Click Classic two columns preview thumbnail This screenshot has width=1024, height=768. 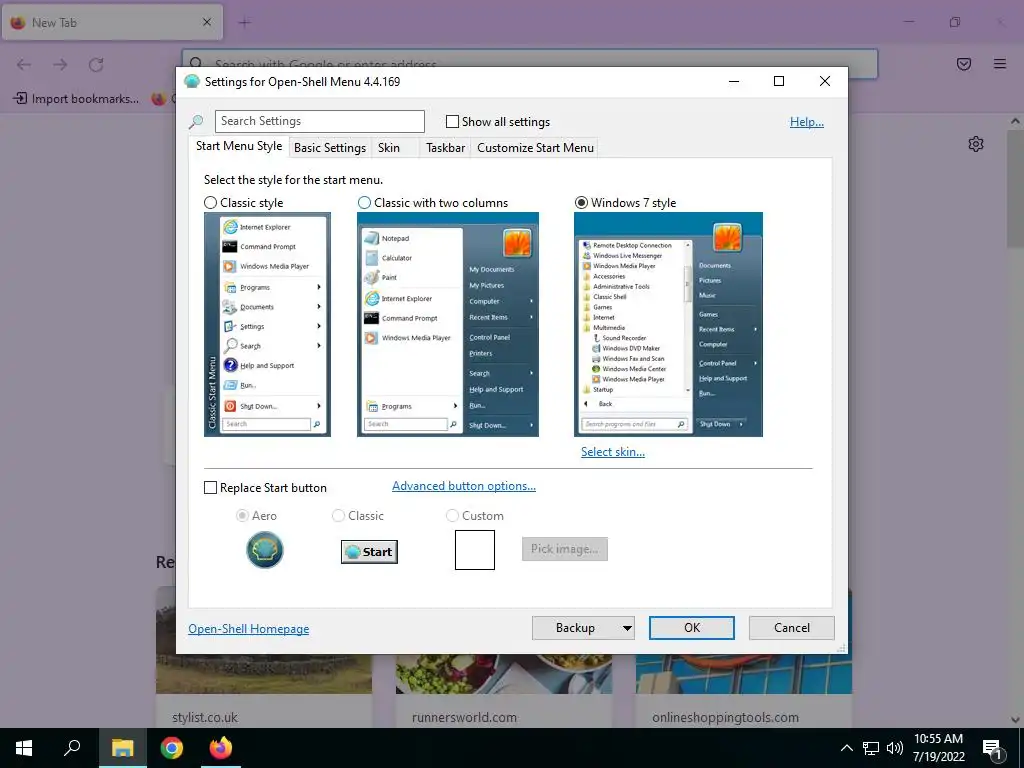pos(448,325)
